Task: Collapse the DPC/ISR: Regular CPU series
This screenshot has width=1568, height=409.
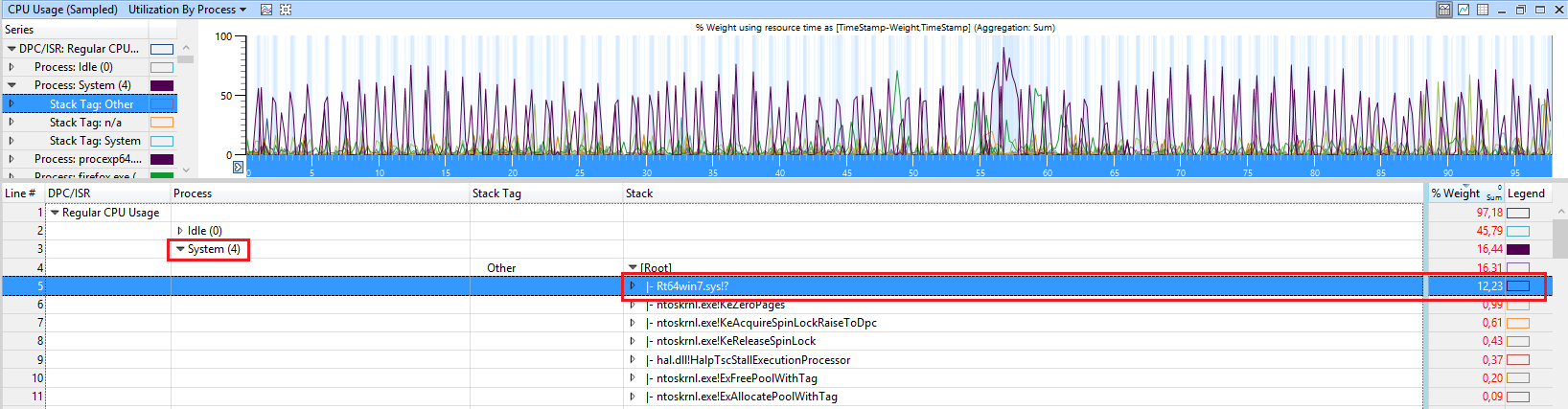Action: [x=12, y=49]
